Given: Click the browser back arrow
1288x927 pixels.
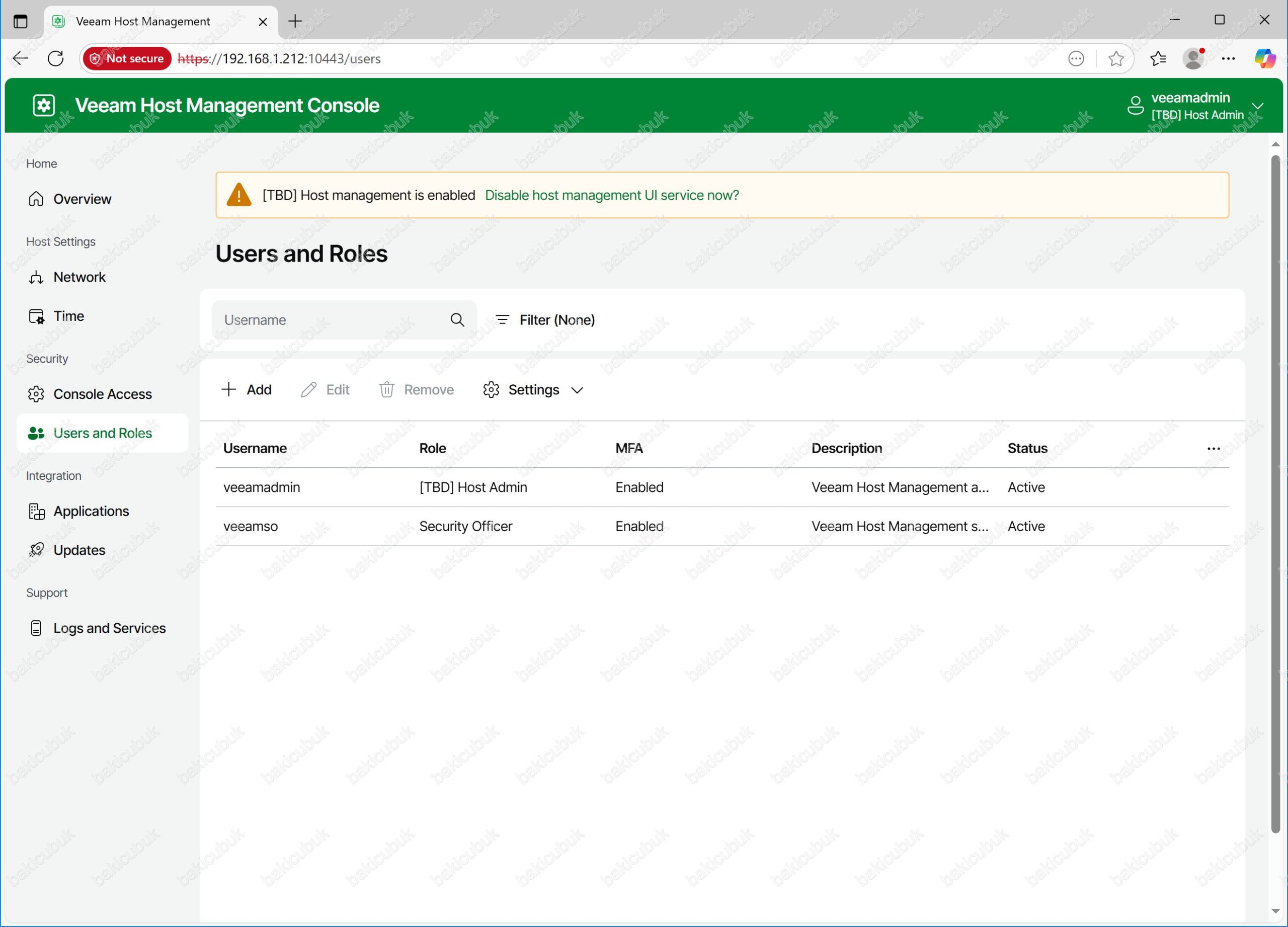Looking at the screenshot, I should [x=21, y=58].
